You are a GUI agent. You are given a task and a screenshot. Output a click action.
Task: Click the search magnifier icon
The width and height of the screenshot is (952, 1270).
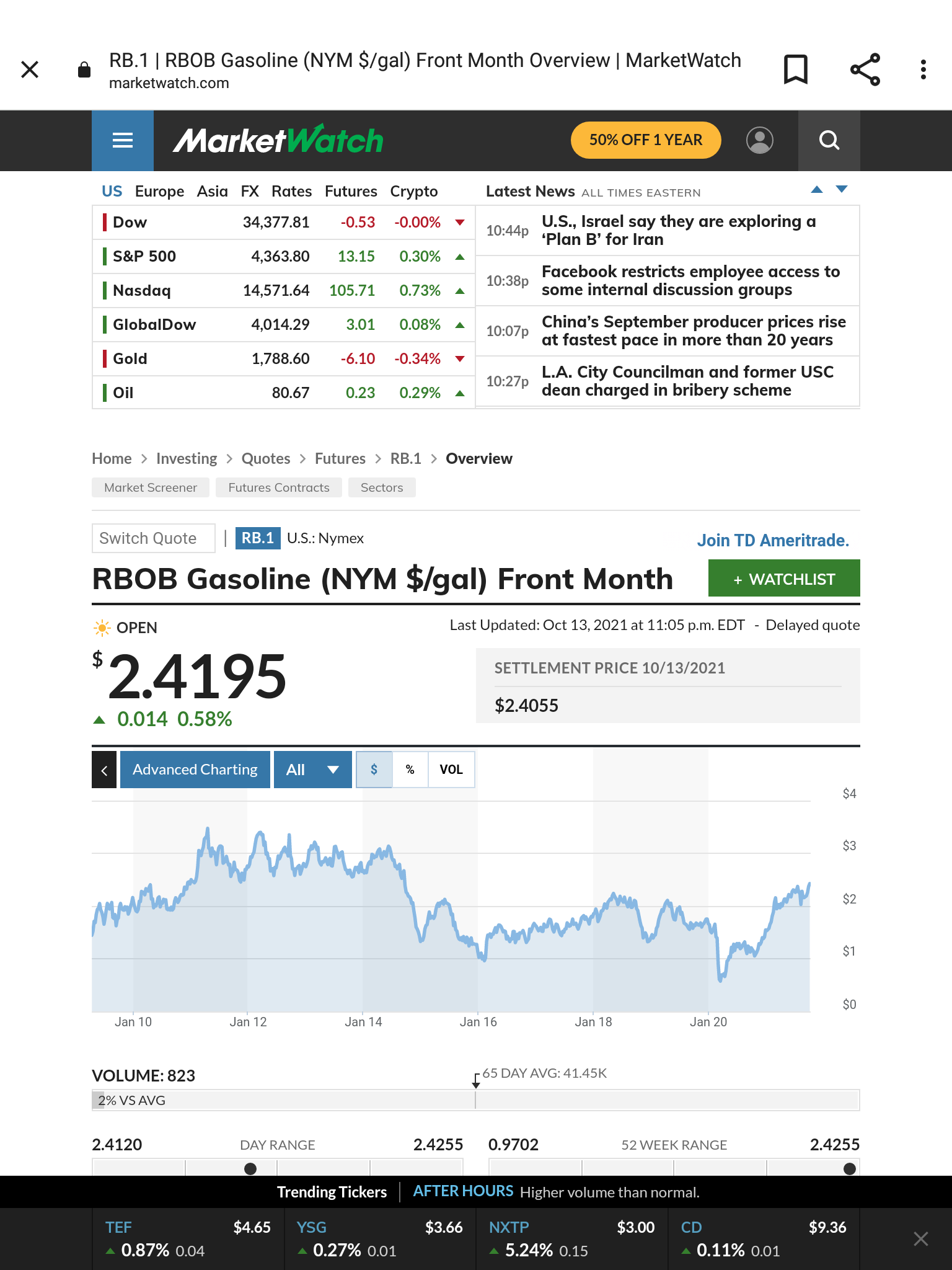pos(829,141)
